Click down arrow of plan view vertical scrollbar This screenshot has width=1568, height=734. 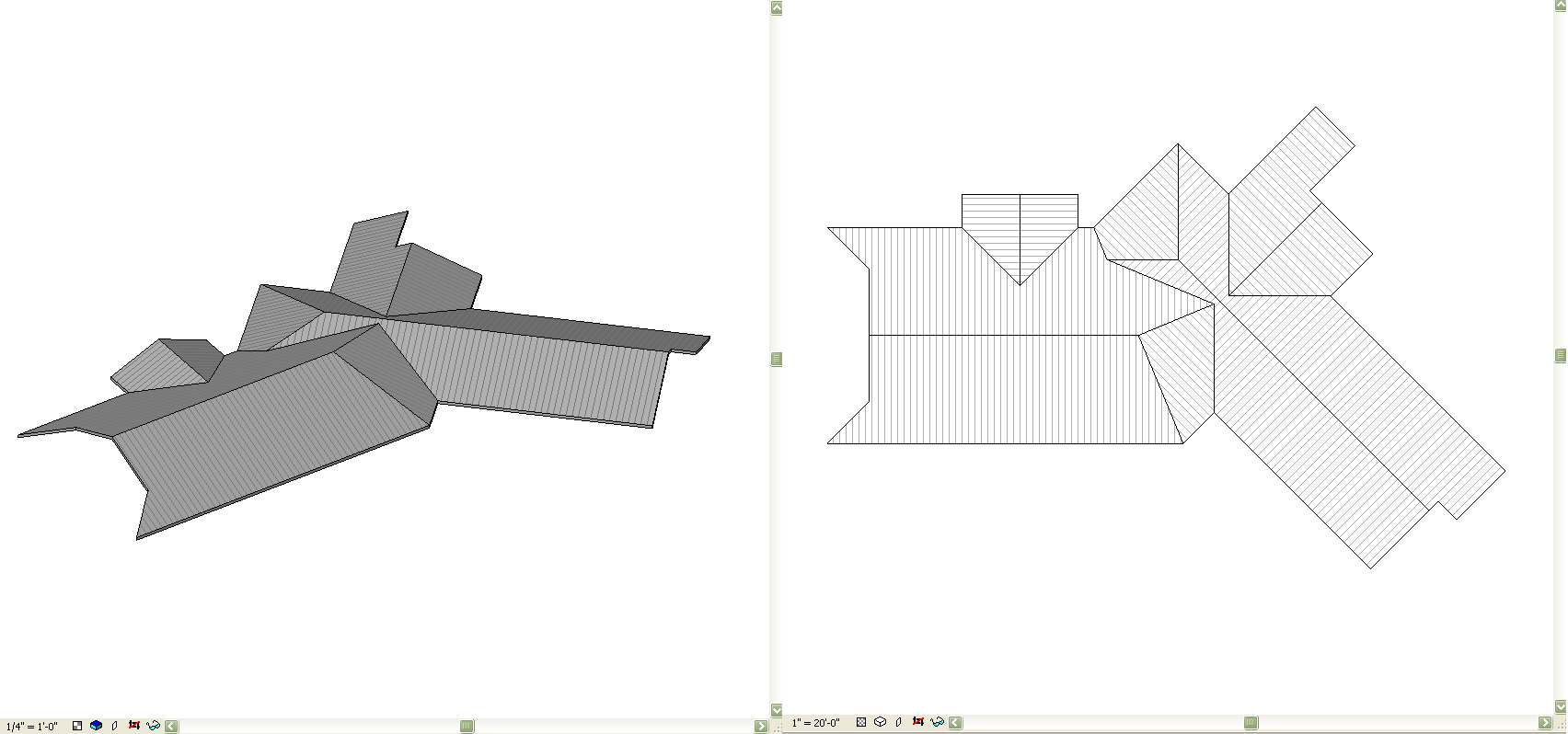click(1561, 706)
